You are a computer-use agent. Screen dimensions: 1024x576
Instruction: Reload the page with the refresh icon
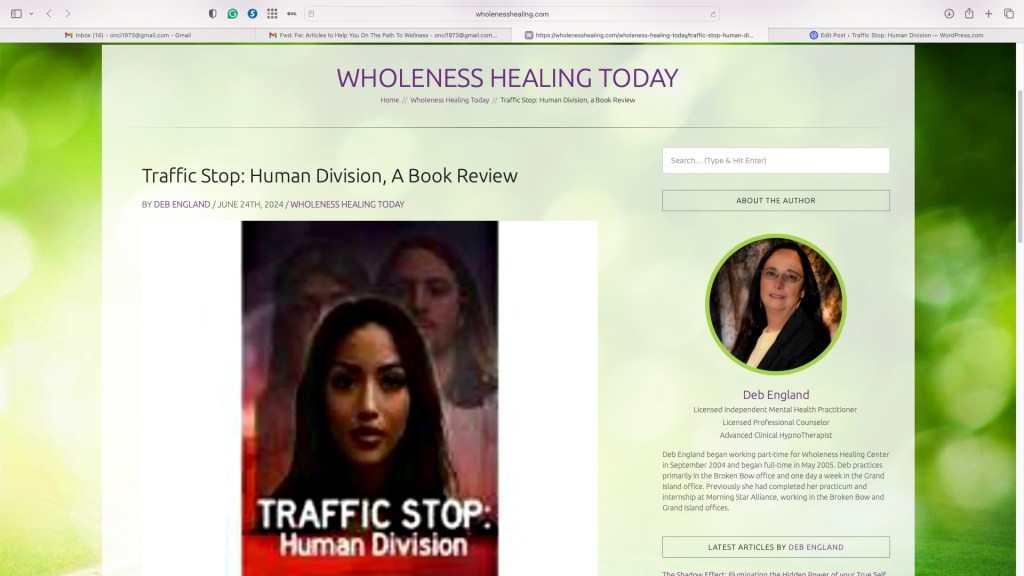click(713, 14)
